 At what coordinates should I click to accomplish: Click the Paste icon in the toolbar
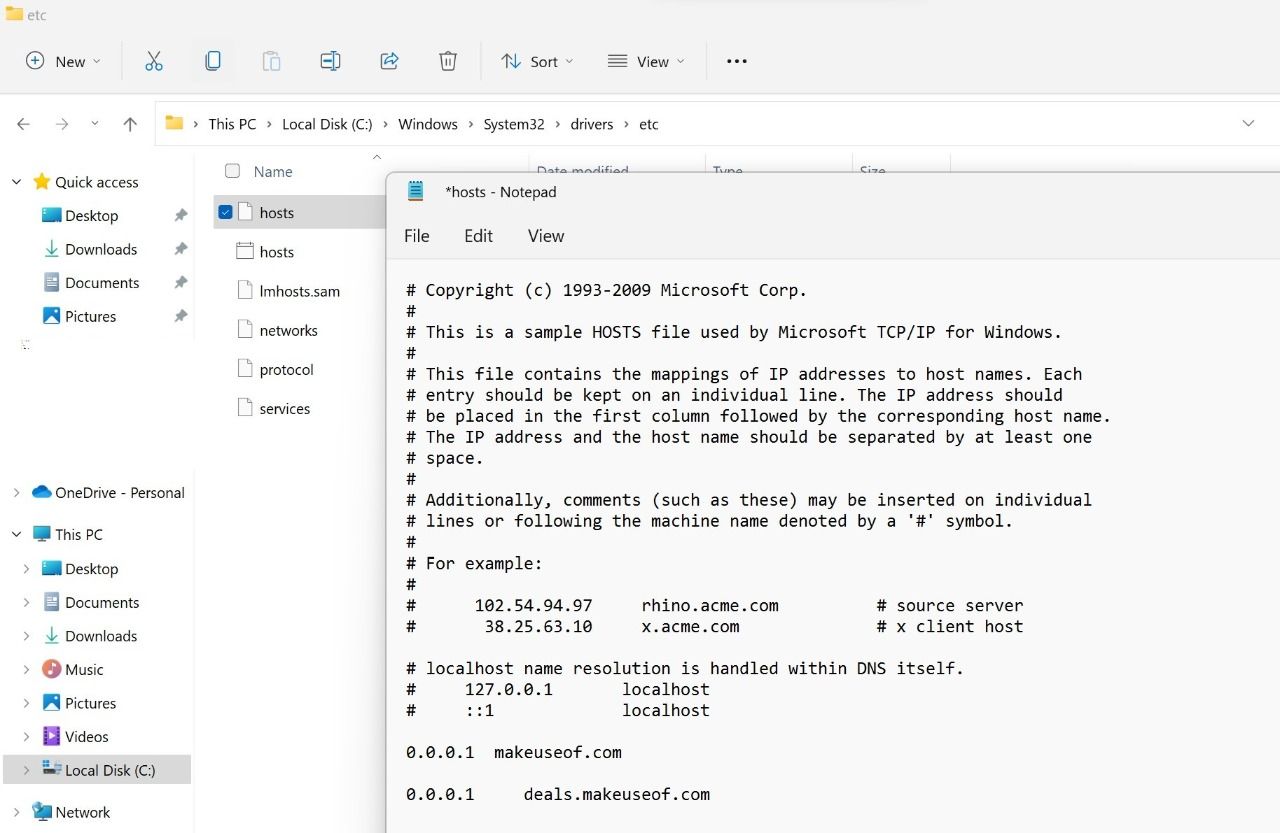271,61
